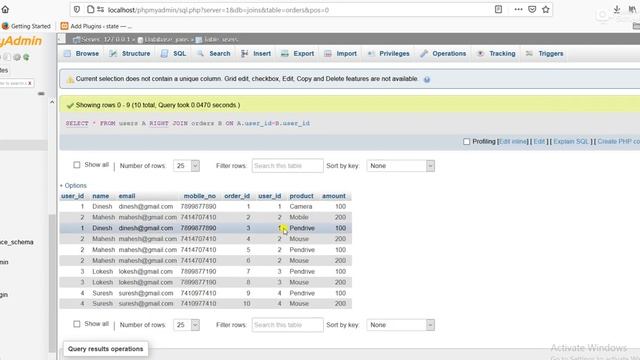Open the Import tab
This screenshot has width=640, height=360.
pyautogui.click(x=341, y=53)
